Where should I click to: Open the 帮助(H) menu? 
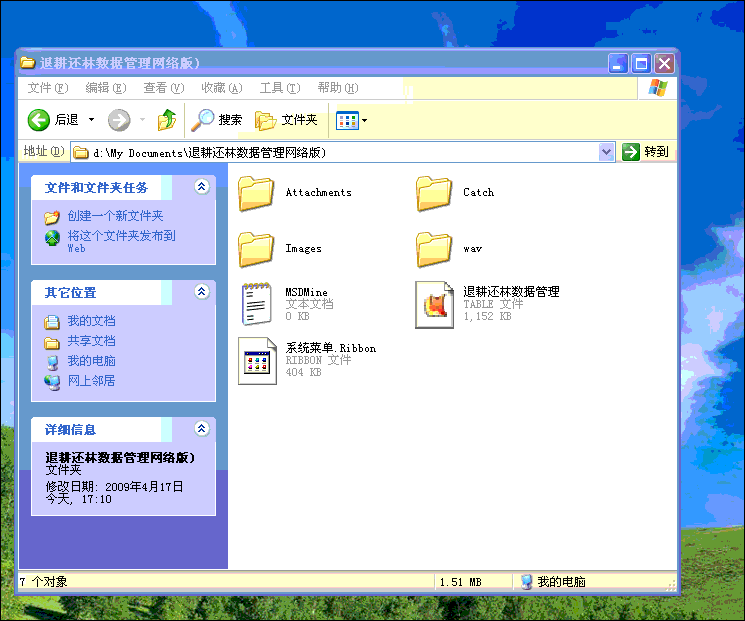pos(338,88)
